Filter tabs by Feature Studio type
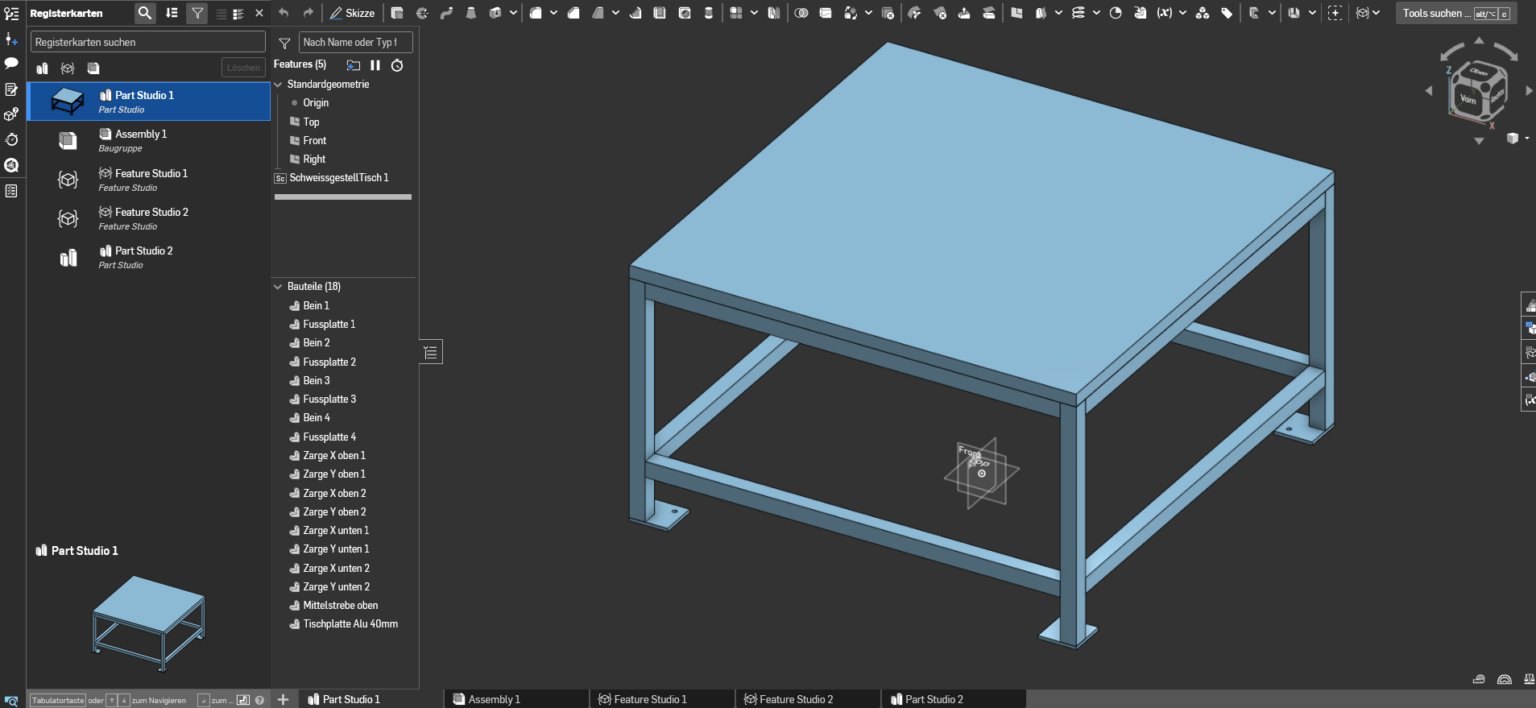 tap(67, 68)
